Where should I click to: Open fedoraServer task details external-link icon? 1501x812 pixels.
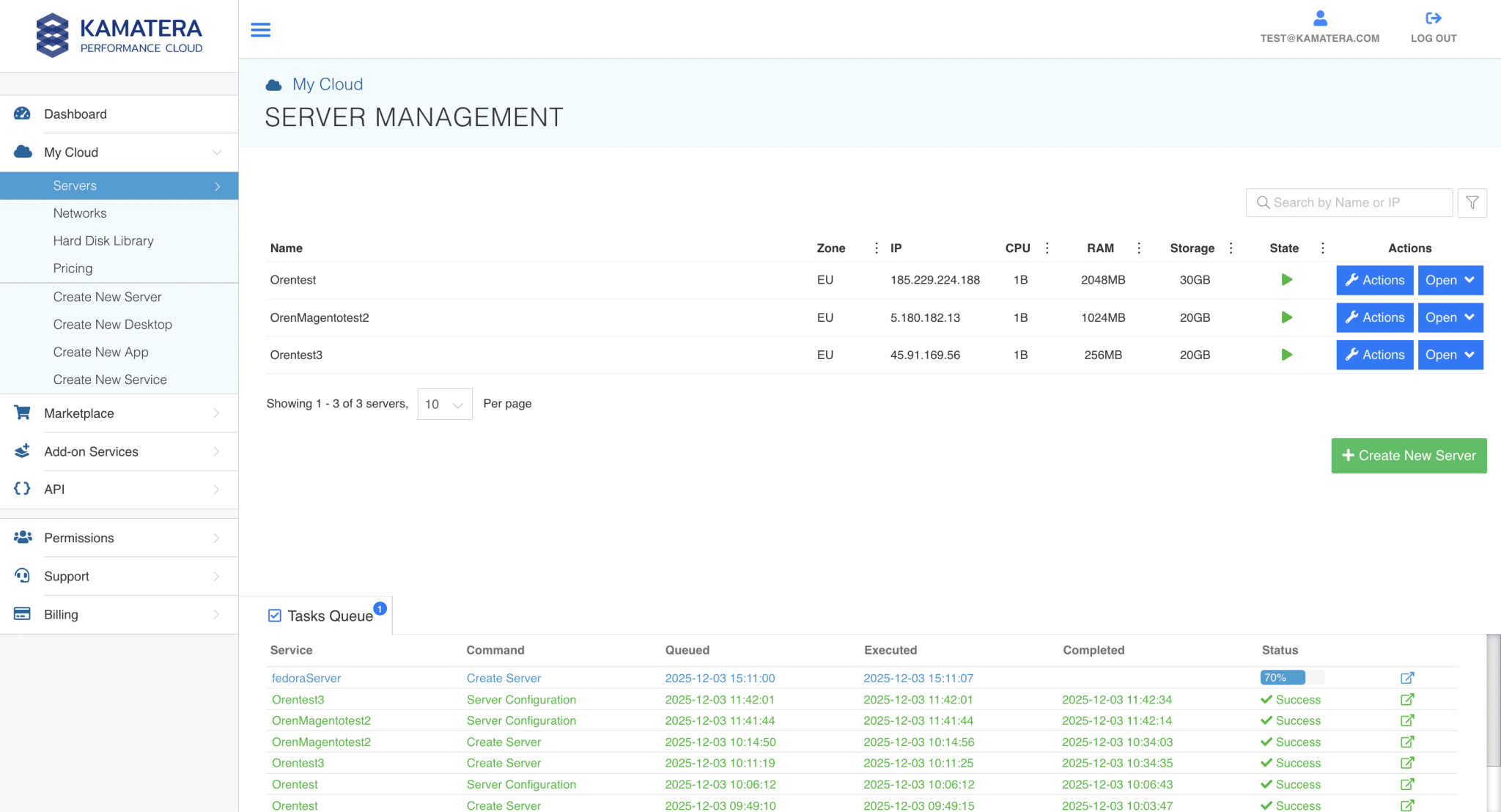pos(1407,678)
